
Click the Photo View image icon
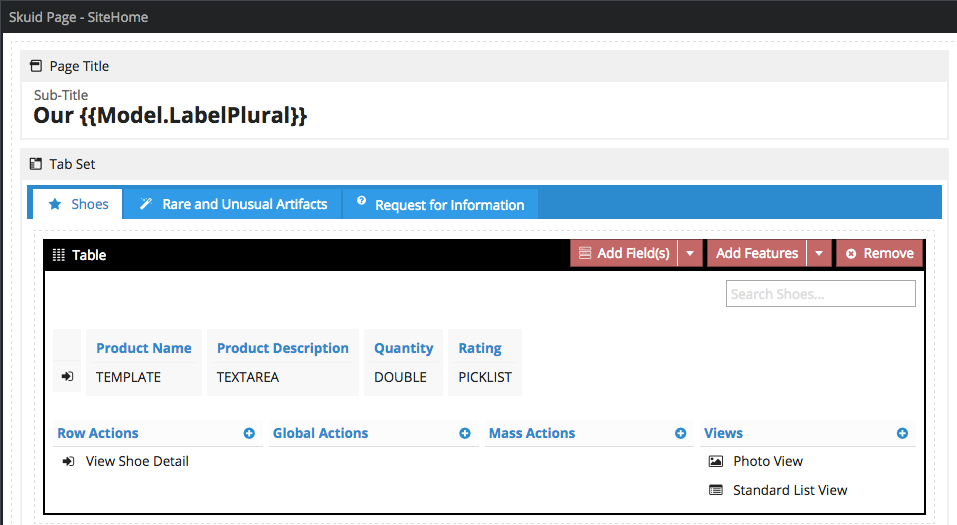click(715, 462)
